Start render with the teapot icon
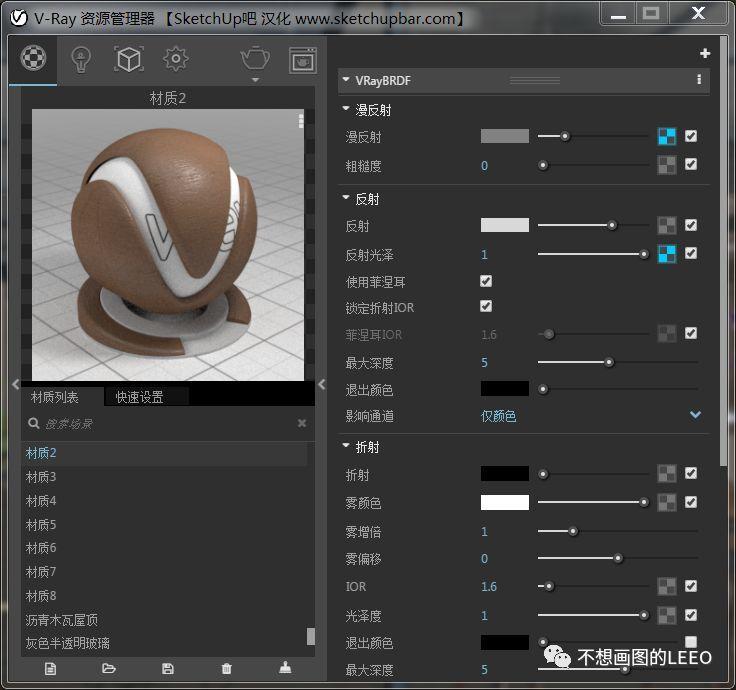This screenshot has height=690, width=736. click(x=255, y=58)
